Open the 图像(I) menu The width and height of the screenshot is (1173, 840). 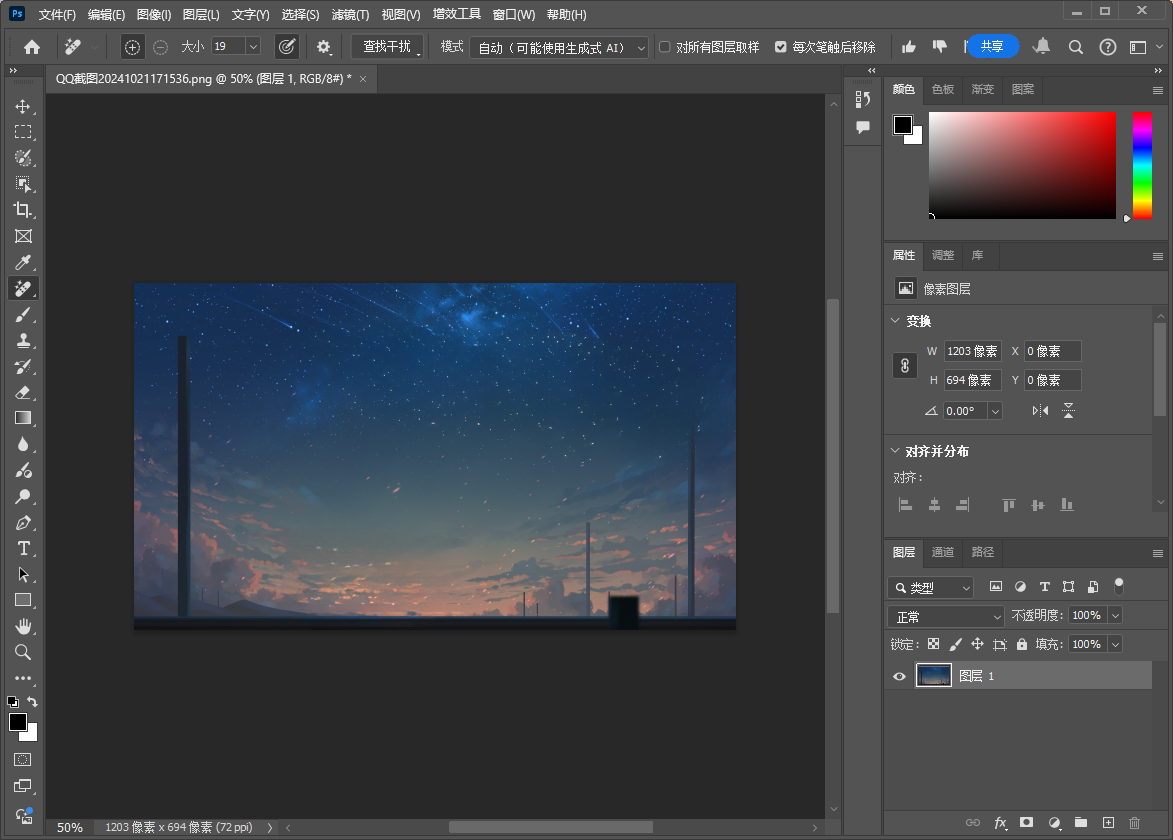click(154, 14)
